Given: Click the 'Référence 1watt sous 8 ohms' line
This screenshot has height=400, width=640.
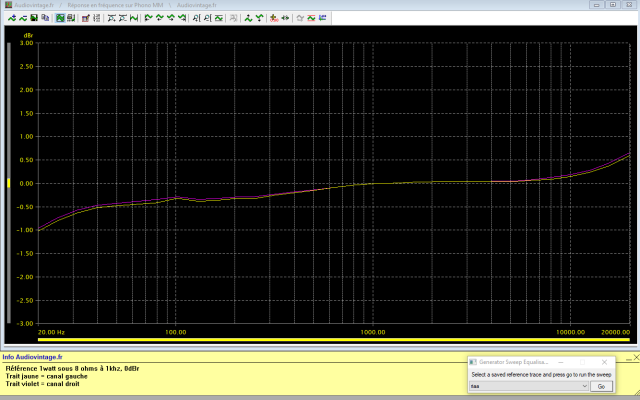Looking at the screenshot, I should (72, 369).
